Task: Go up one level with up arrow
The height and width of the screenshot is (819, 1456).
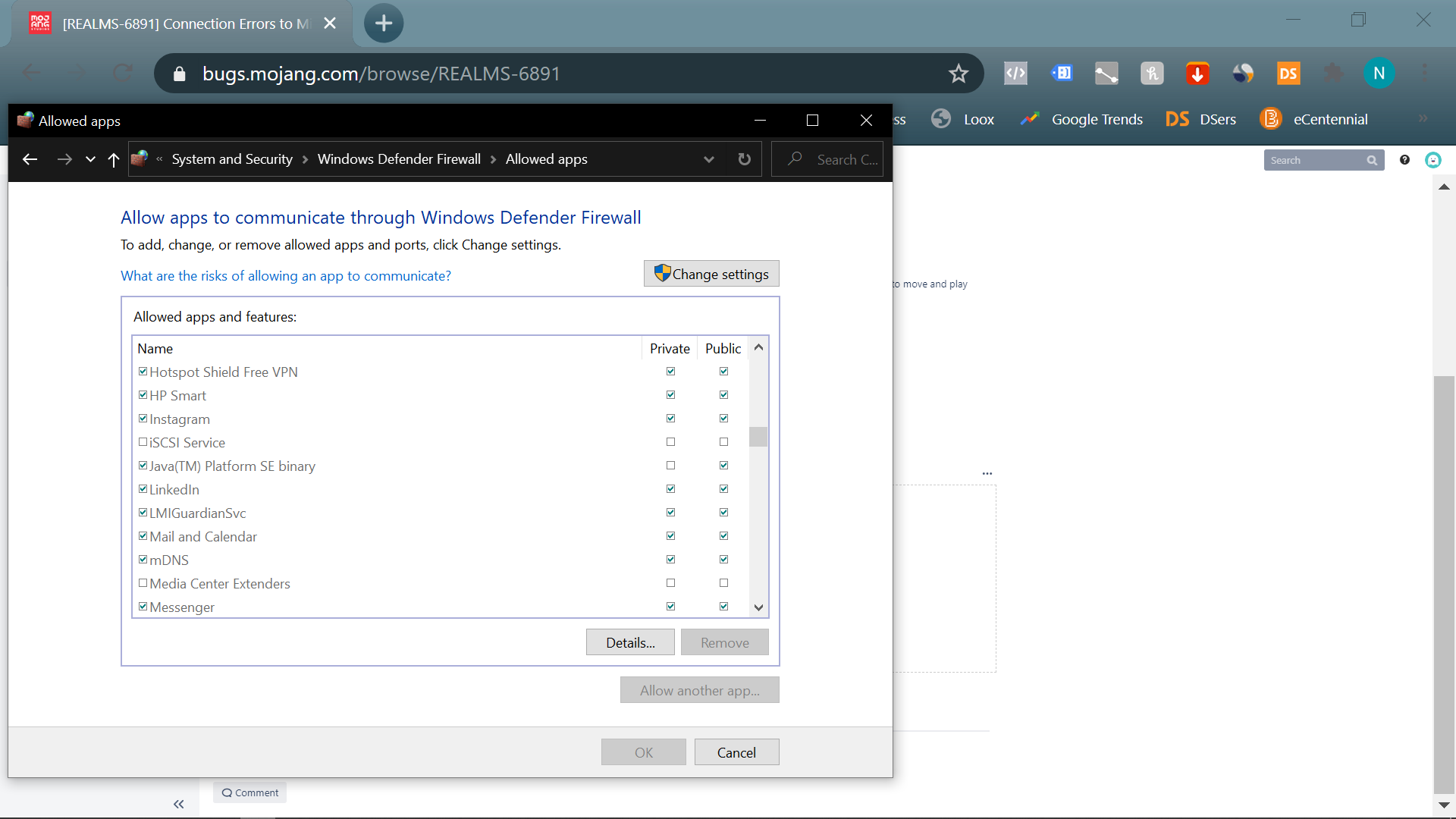Action: tap(114, 159)
